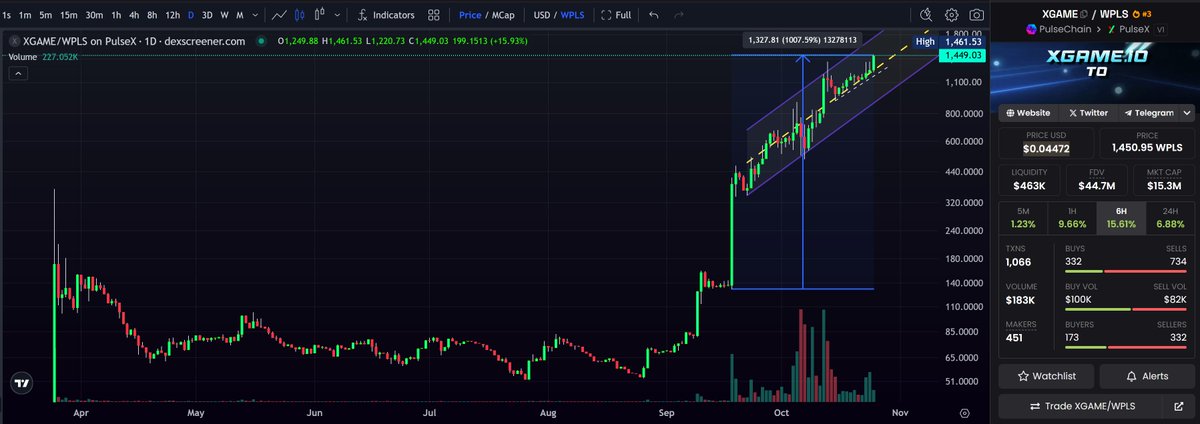
Task: Open the token Twitter link
Action: pos(1088,113)
